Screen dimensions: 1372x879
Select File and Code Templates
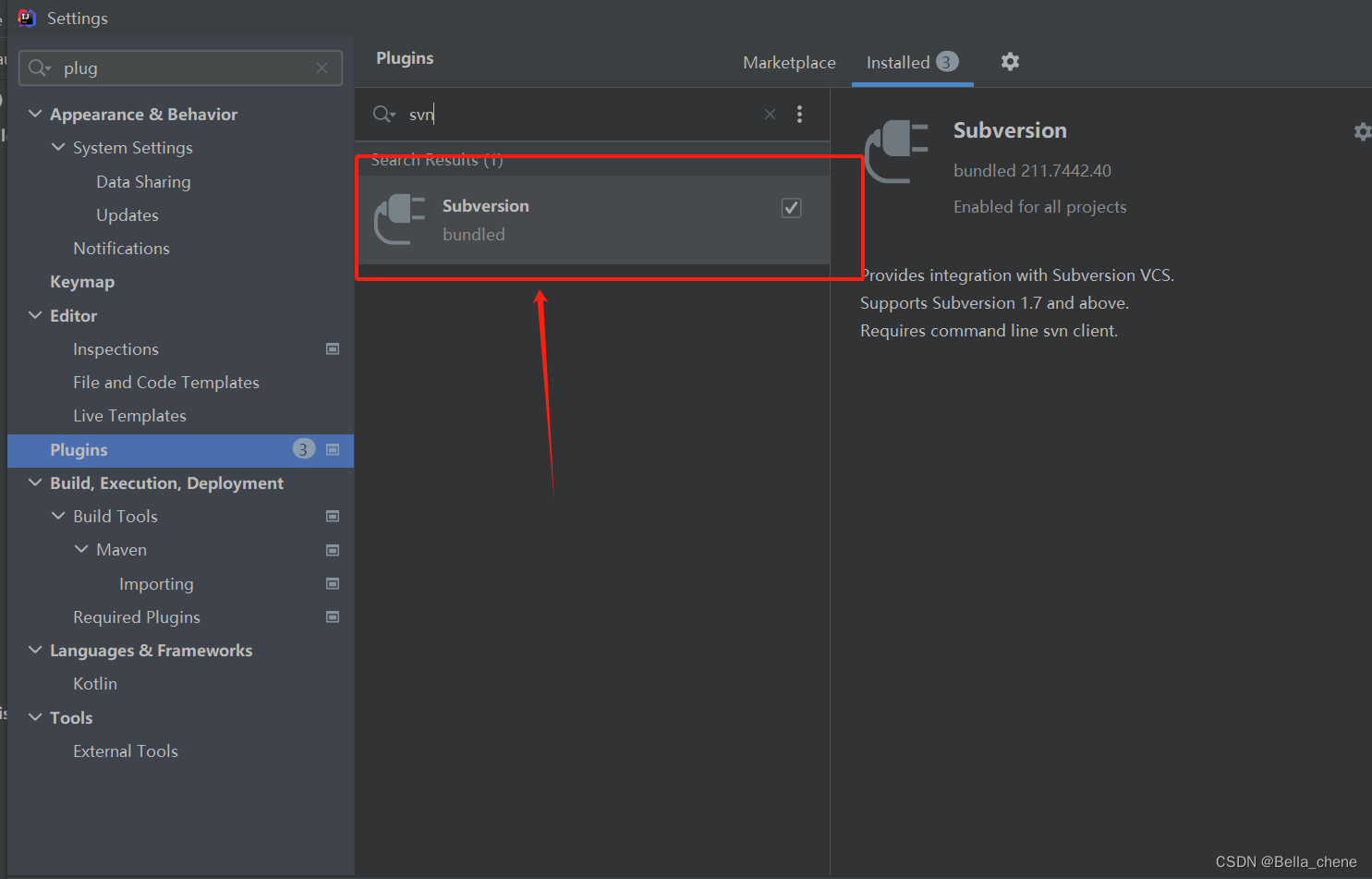coord(166,383)
